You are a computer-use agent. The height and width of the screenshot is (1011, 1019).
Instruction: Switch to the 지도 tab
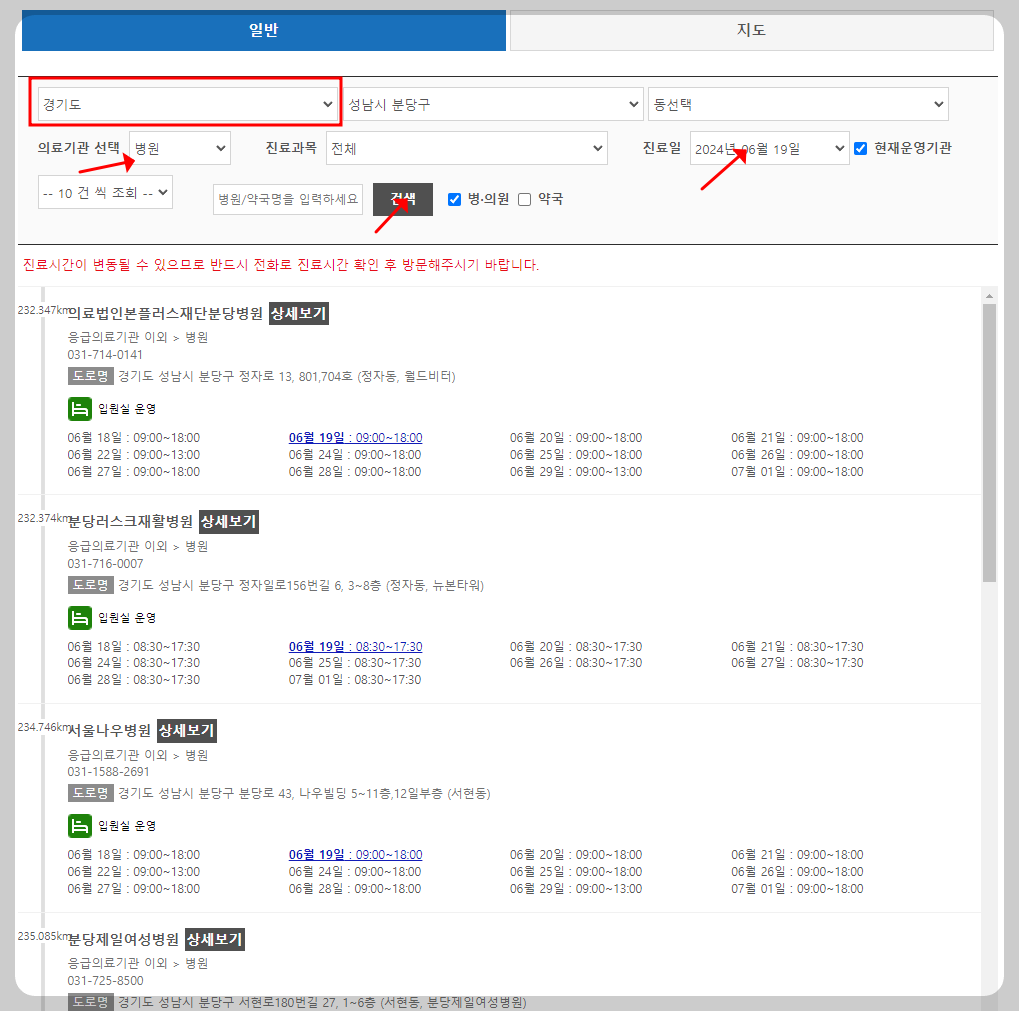[x=751, y=30]
